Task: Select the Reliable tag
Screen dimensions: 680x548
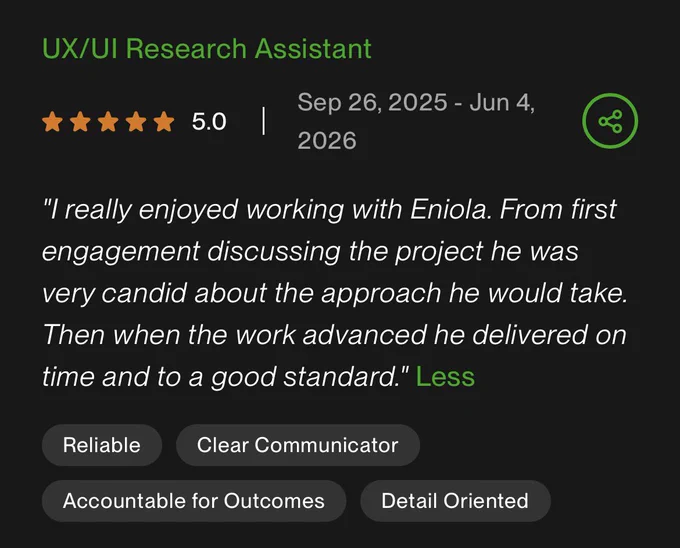Action: pyautogui.click(x=102, y=445)
